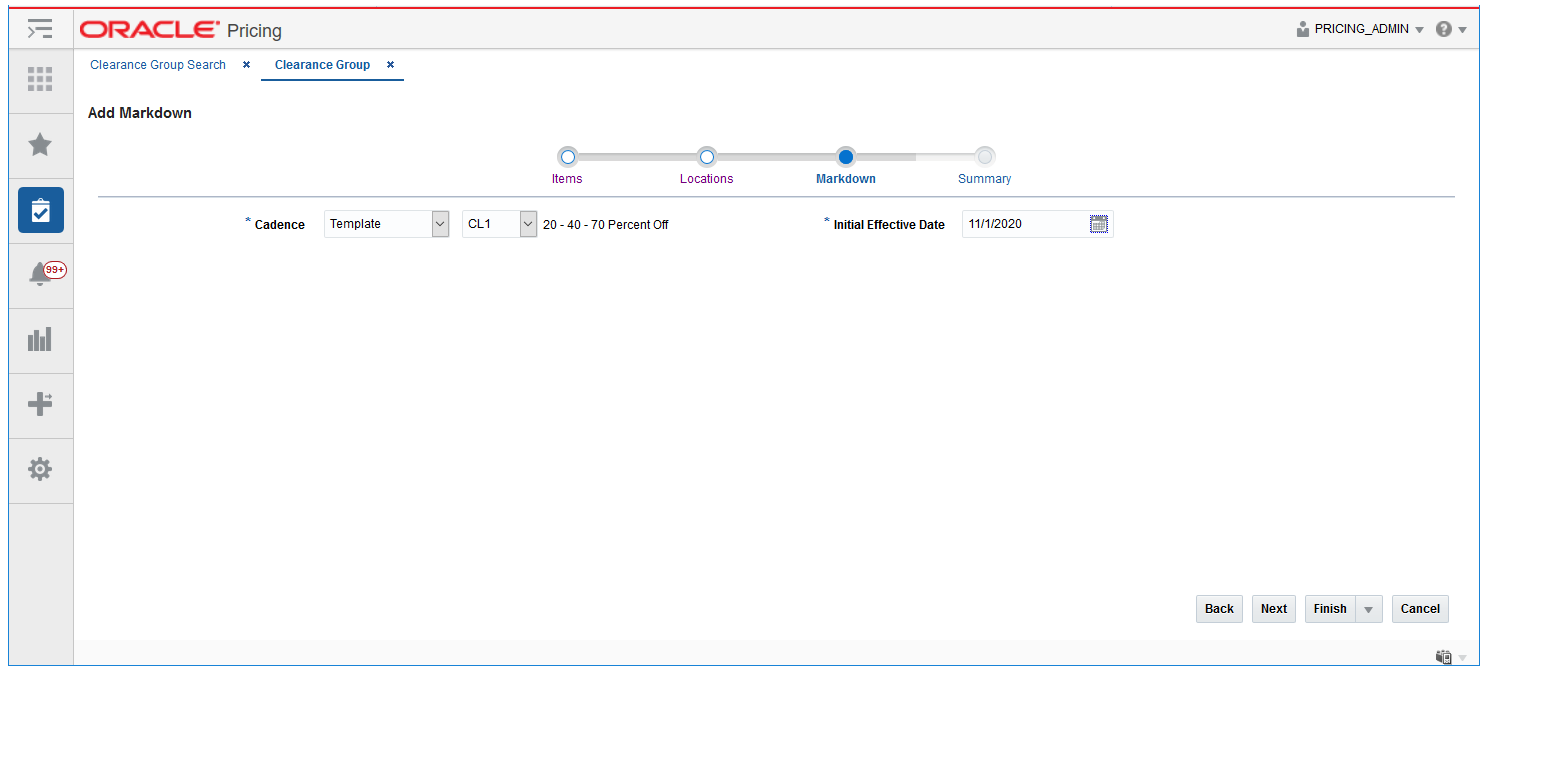Switch to the Clearance Group Search tab
1558x766 pixels.
157,64
